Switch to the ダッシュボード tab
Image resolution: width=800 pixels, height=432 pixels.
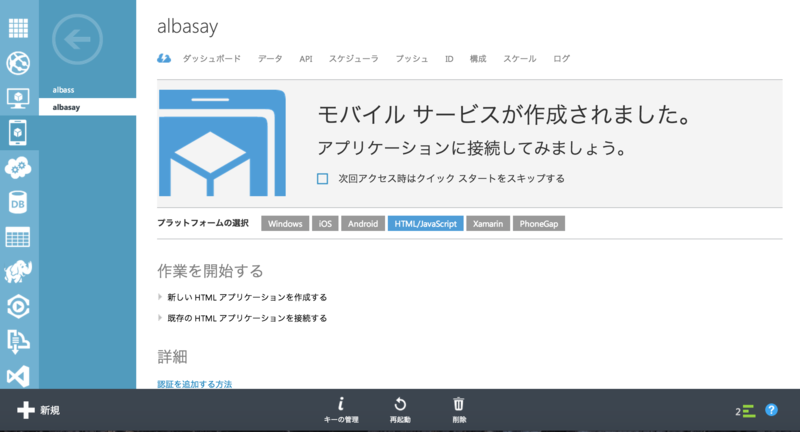(212, 59)
